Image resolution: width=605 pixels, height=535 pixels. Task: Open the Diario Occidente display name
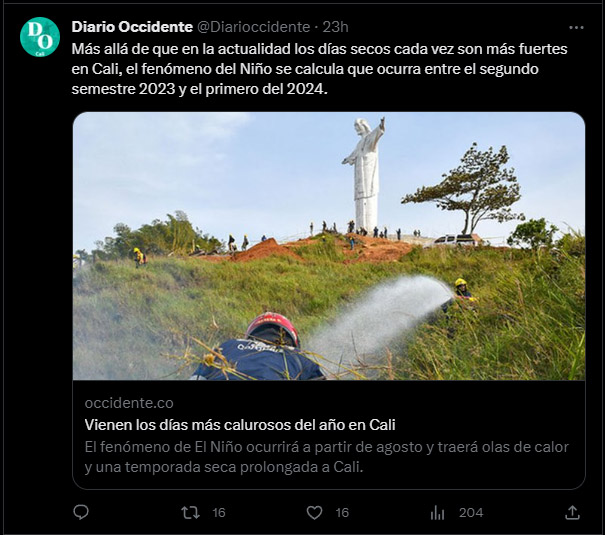132,27
